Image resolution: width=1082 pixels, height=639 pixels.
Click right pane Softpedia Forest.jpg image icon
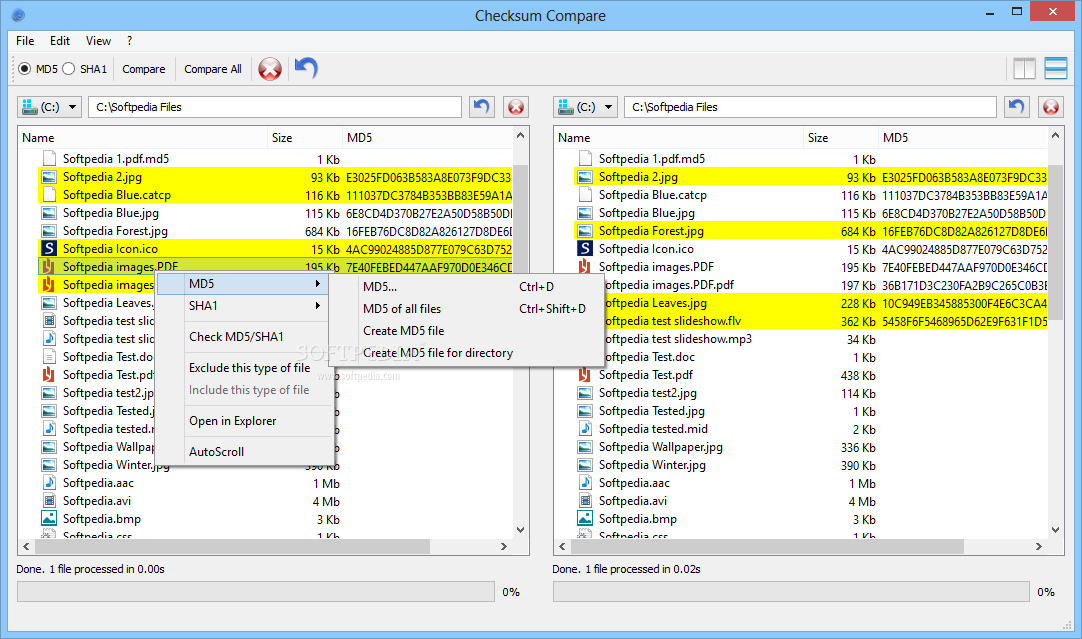pyautogui.click(x=584, y=230)
